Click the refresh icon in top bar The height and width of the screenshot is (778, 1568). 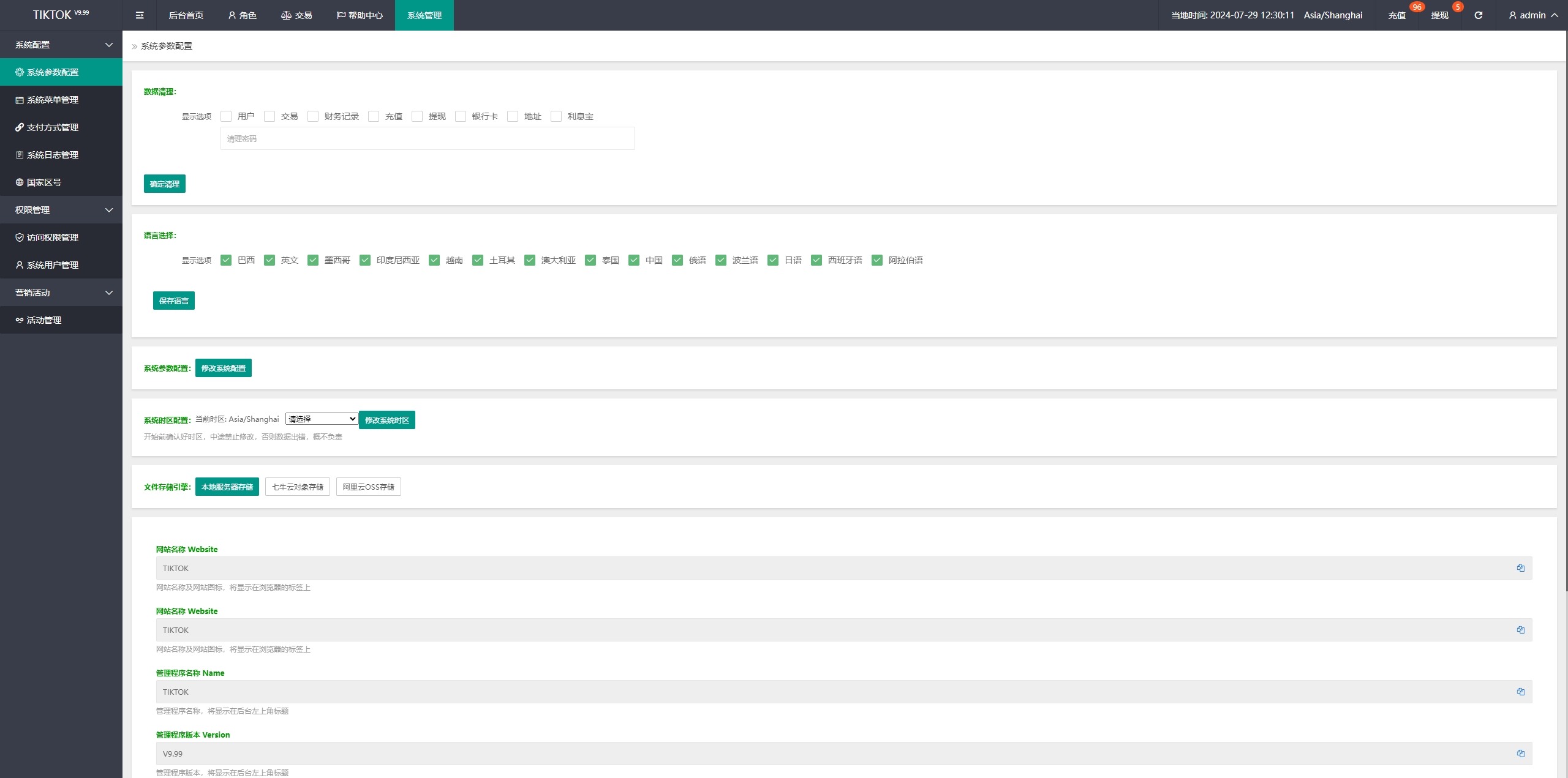(1478, 15)
